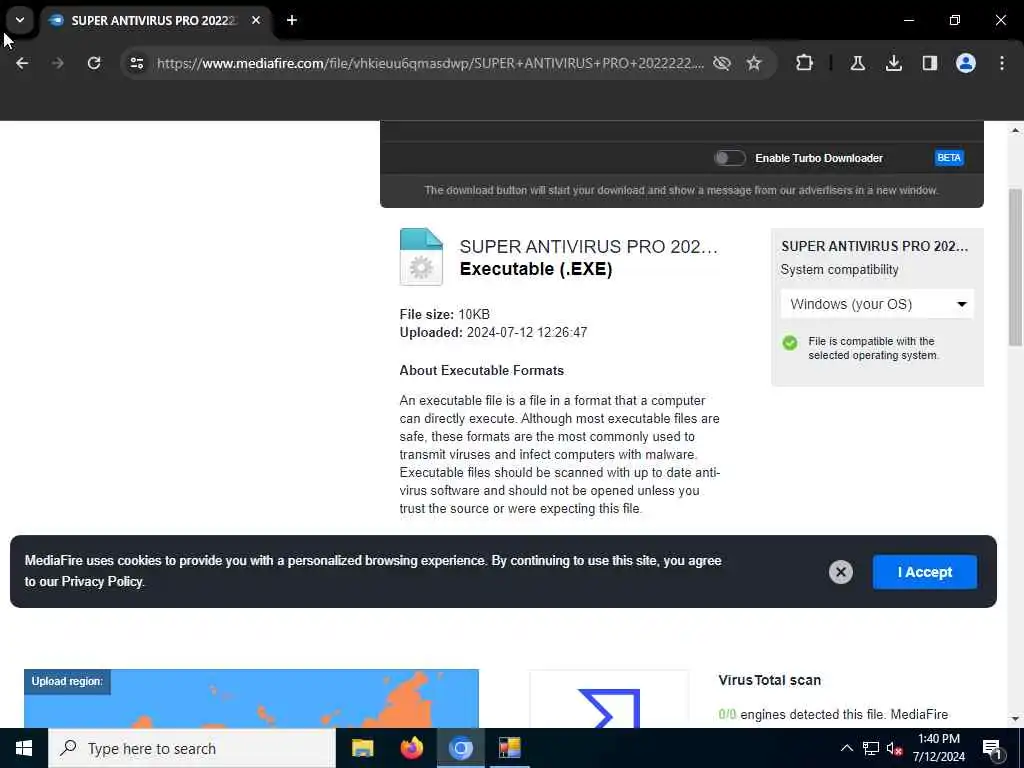
Task: Open Chrome three-dot menu
Action: tap(1002, 63)
